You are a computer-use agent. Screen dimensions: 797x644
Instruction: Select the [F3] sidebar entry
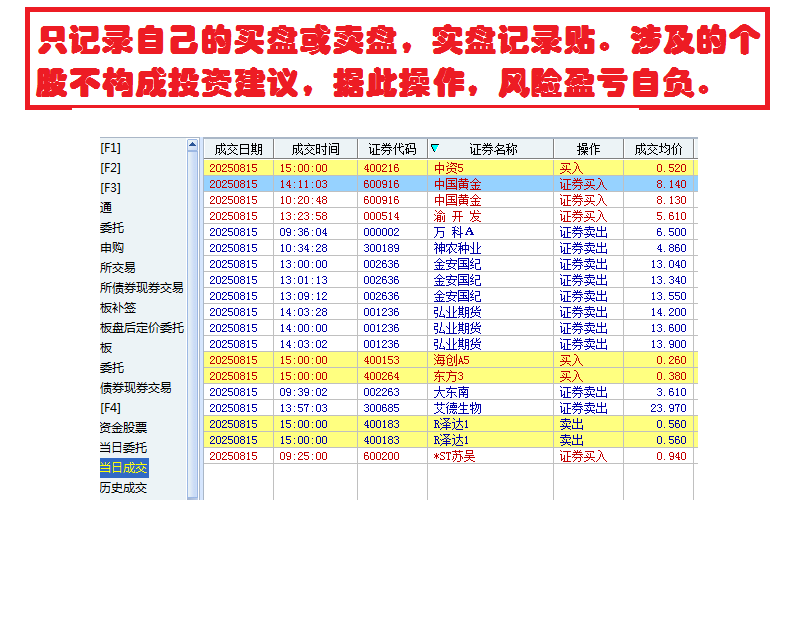click(110, 188)
